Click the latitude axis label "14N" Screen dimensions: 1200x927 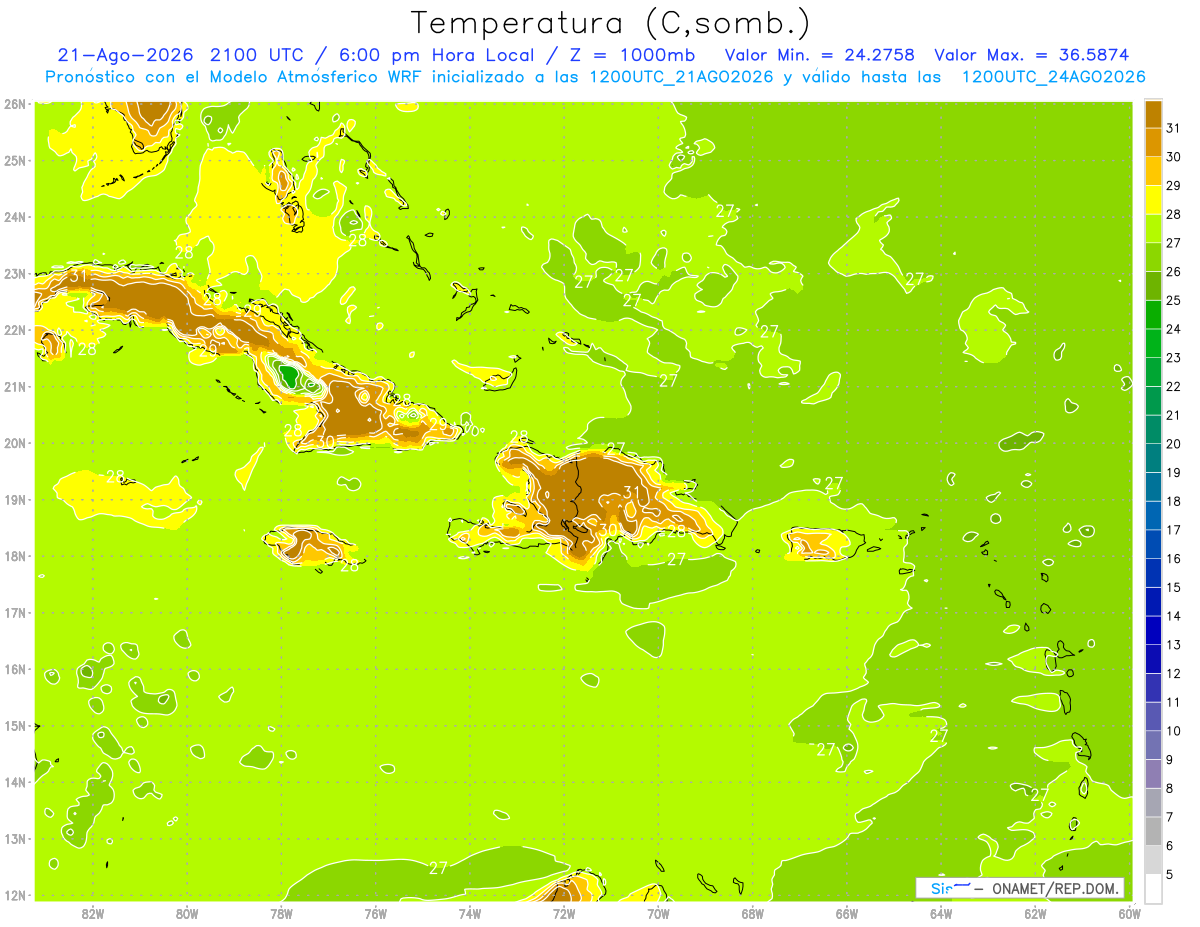coord(15,782)
